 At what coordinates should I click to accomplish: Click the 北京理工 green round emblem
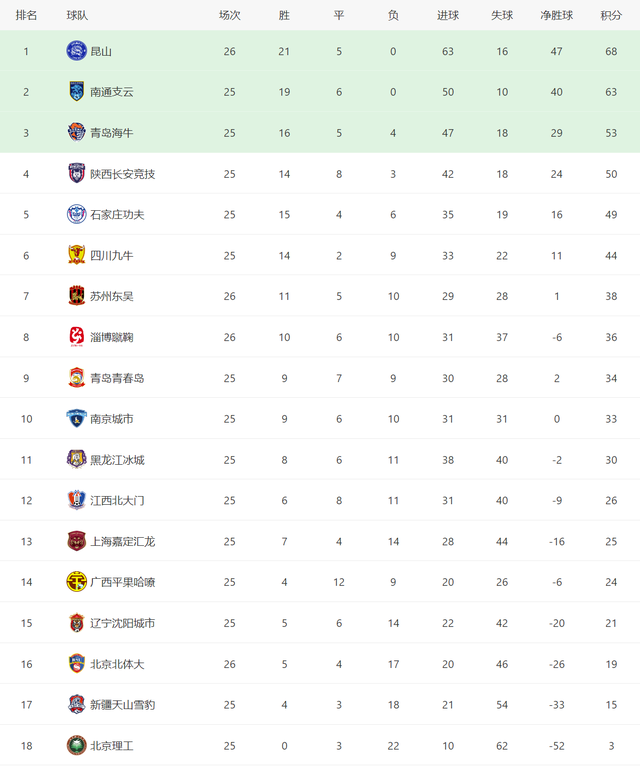pyautogui.click(x=76, y=745)
